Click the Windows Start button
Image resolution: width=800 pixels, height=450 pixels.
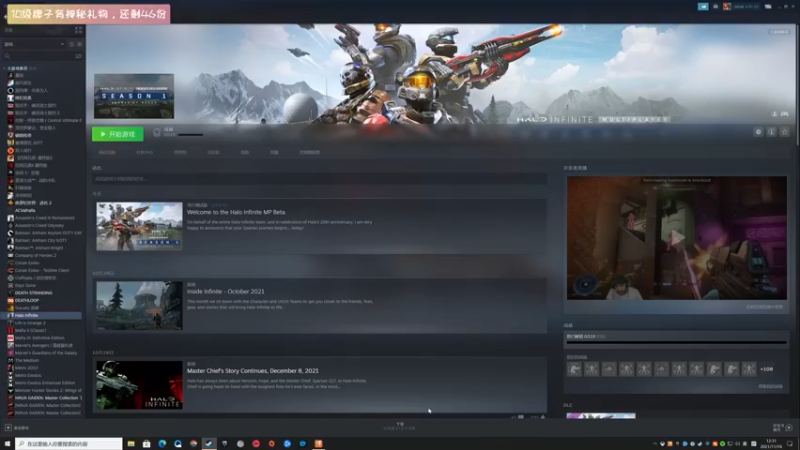[7, 444]
